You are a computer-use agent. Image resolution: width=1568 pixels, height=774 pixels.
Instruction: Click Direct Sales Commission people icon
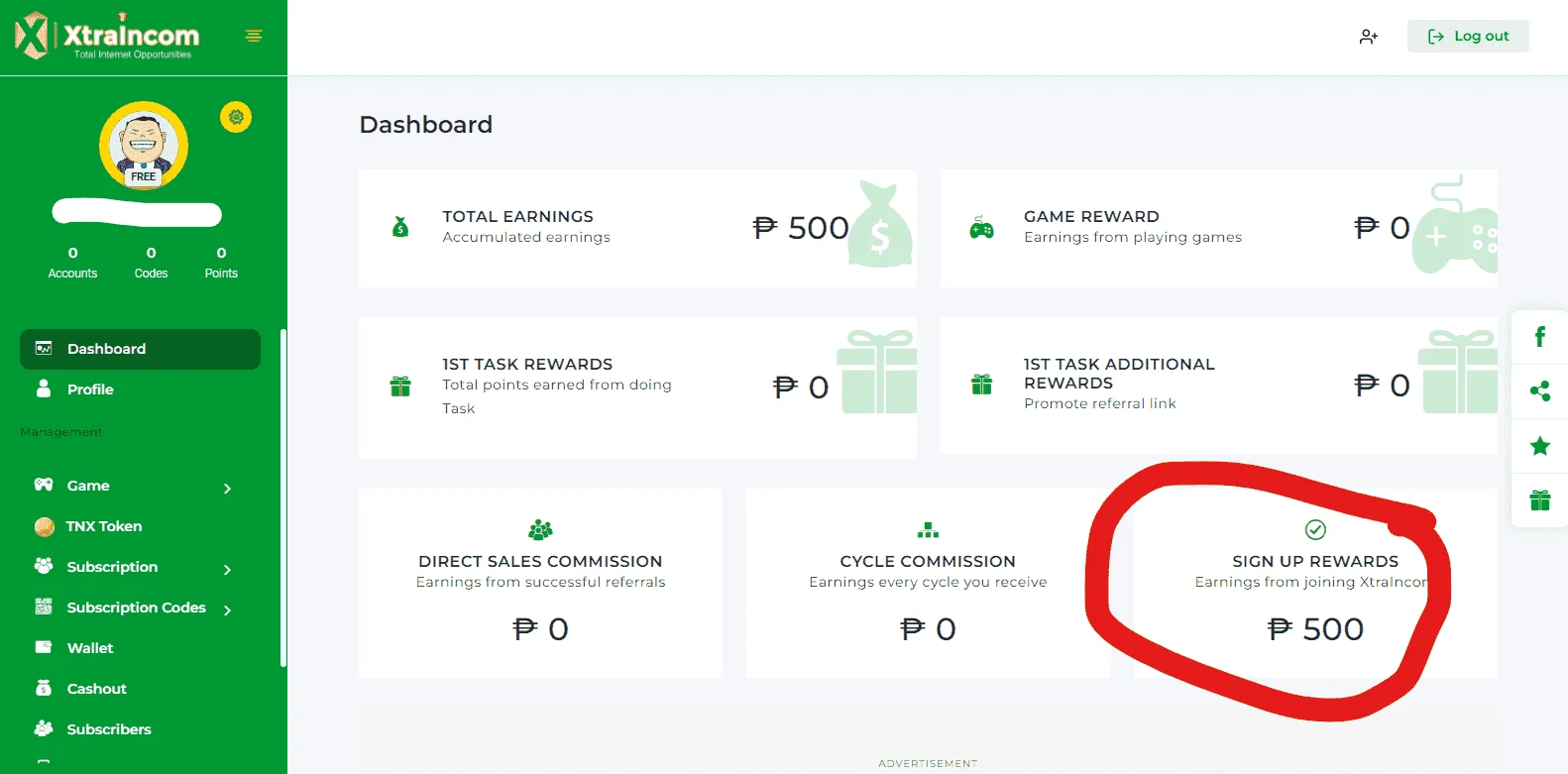pos(540,529)
